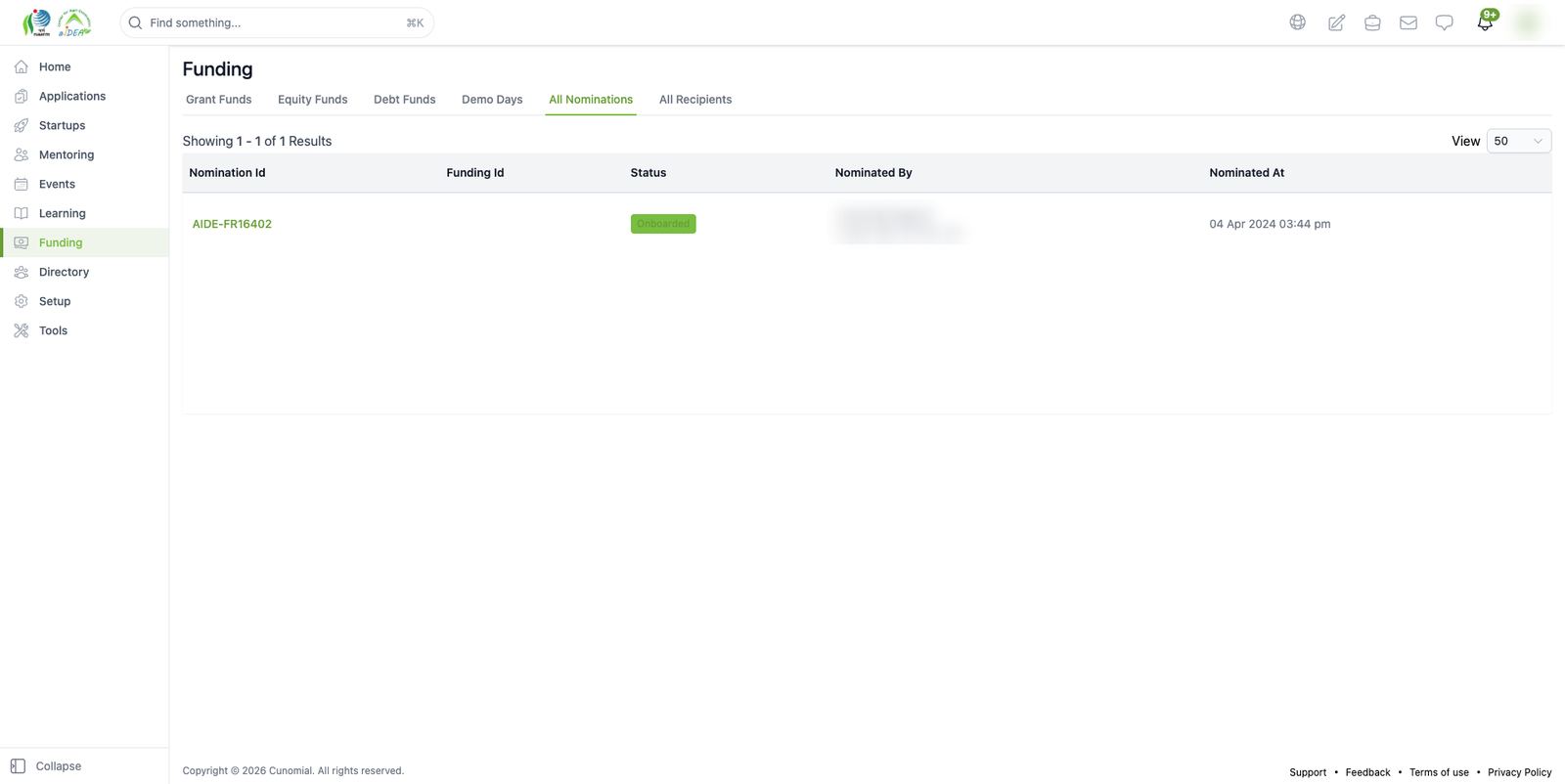This screenshot has height=784, width=1565.
Task: Click the Directory sidebar icon
Action: (x=21, y=272)
